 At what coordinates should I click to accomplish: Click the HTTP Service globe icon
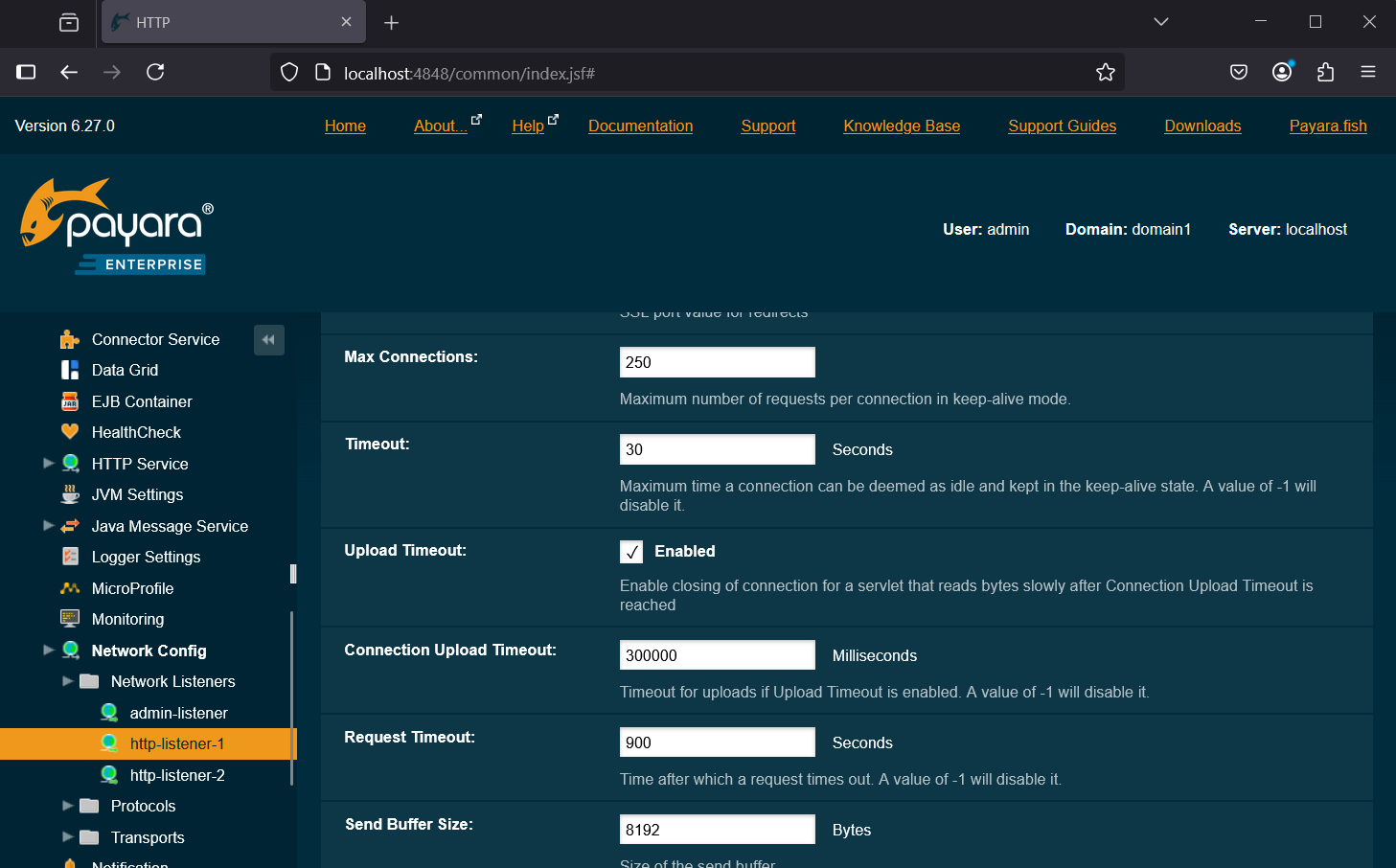[70, 464]
